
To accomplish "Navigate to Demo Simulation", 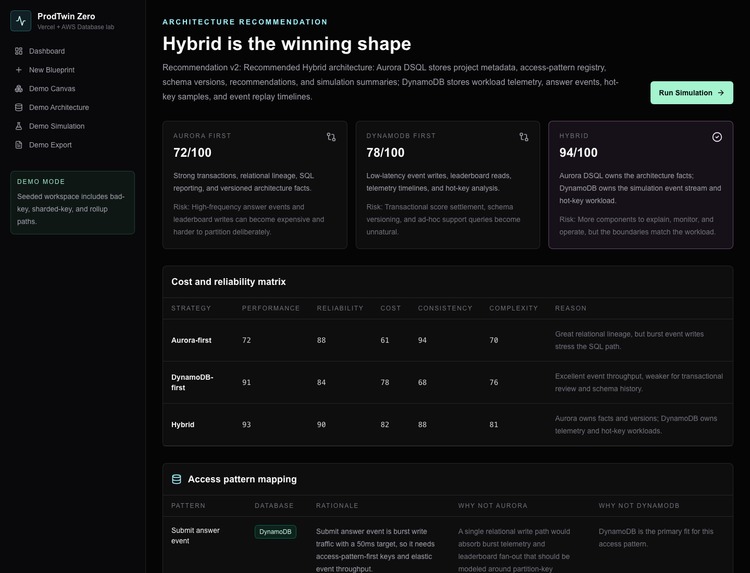I will [72, 126].
